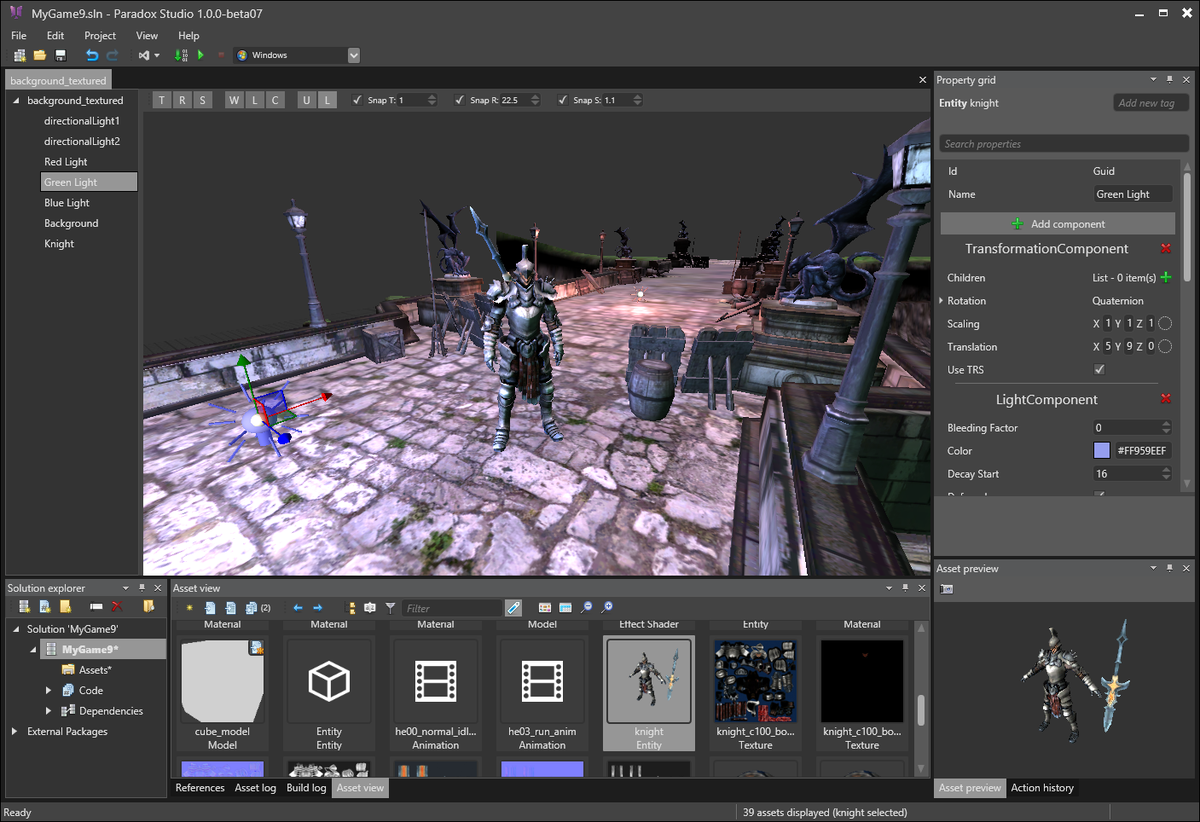Click the #FF959EEF color hex field
Image resolution: width=1200 pixels, height=822 pixels.
pos(1142,451)
